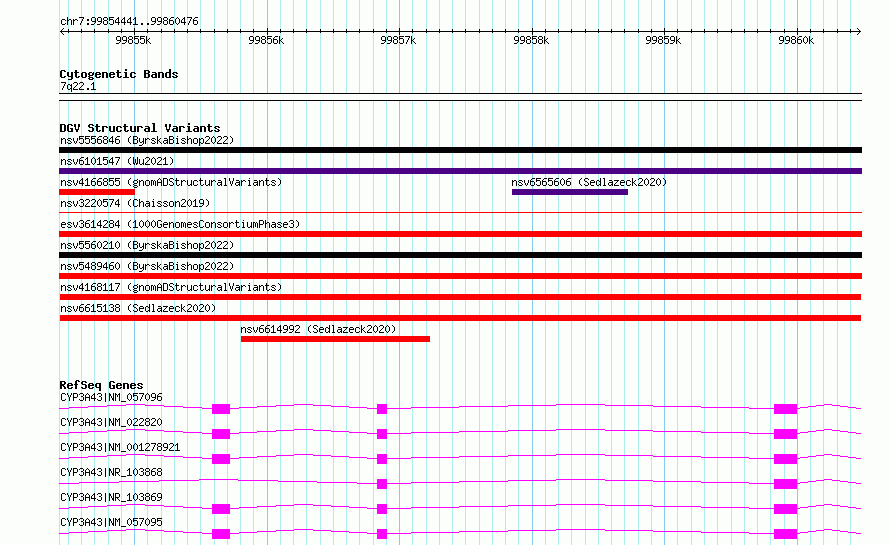Viewport: 890px width, 545px height.
Task: Click the 7q22.1 band label
Action: [78, 86]
